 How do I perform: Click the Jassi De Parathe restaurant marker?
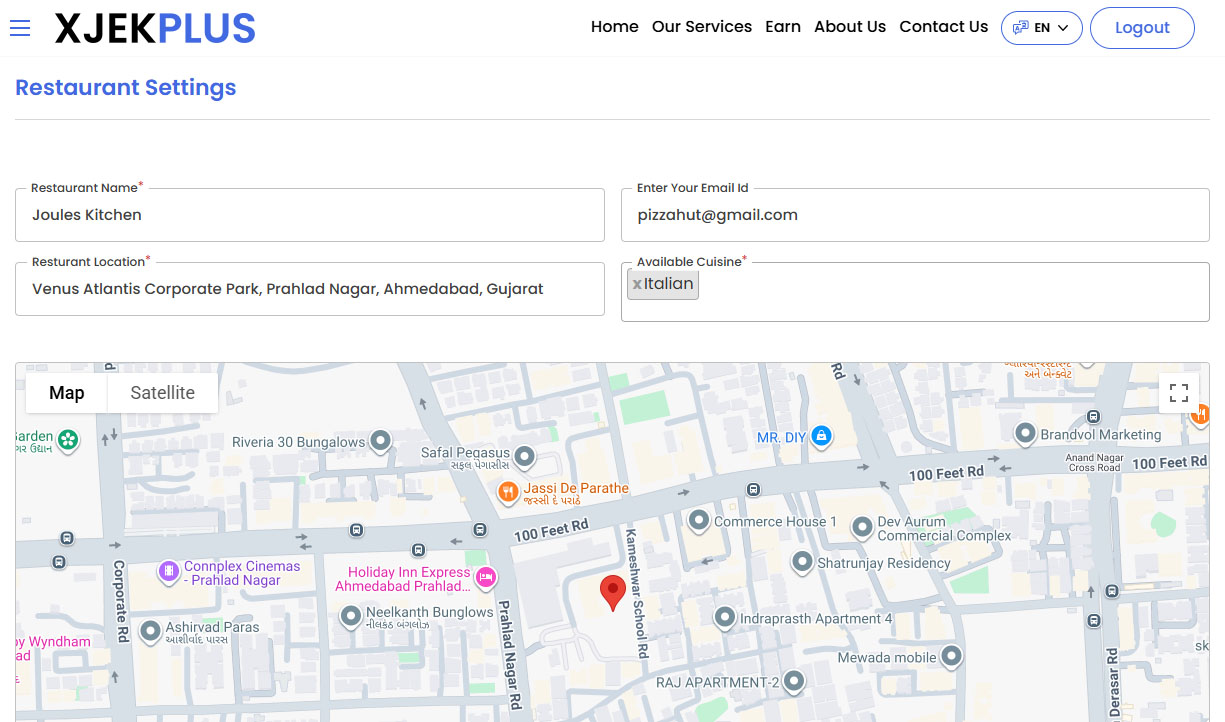(x=509, y=491)
